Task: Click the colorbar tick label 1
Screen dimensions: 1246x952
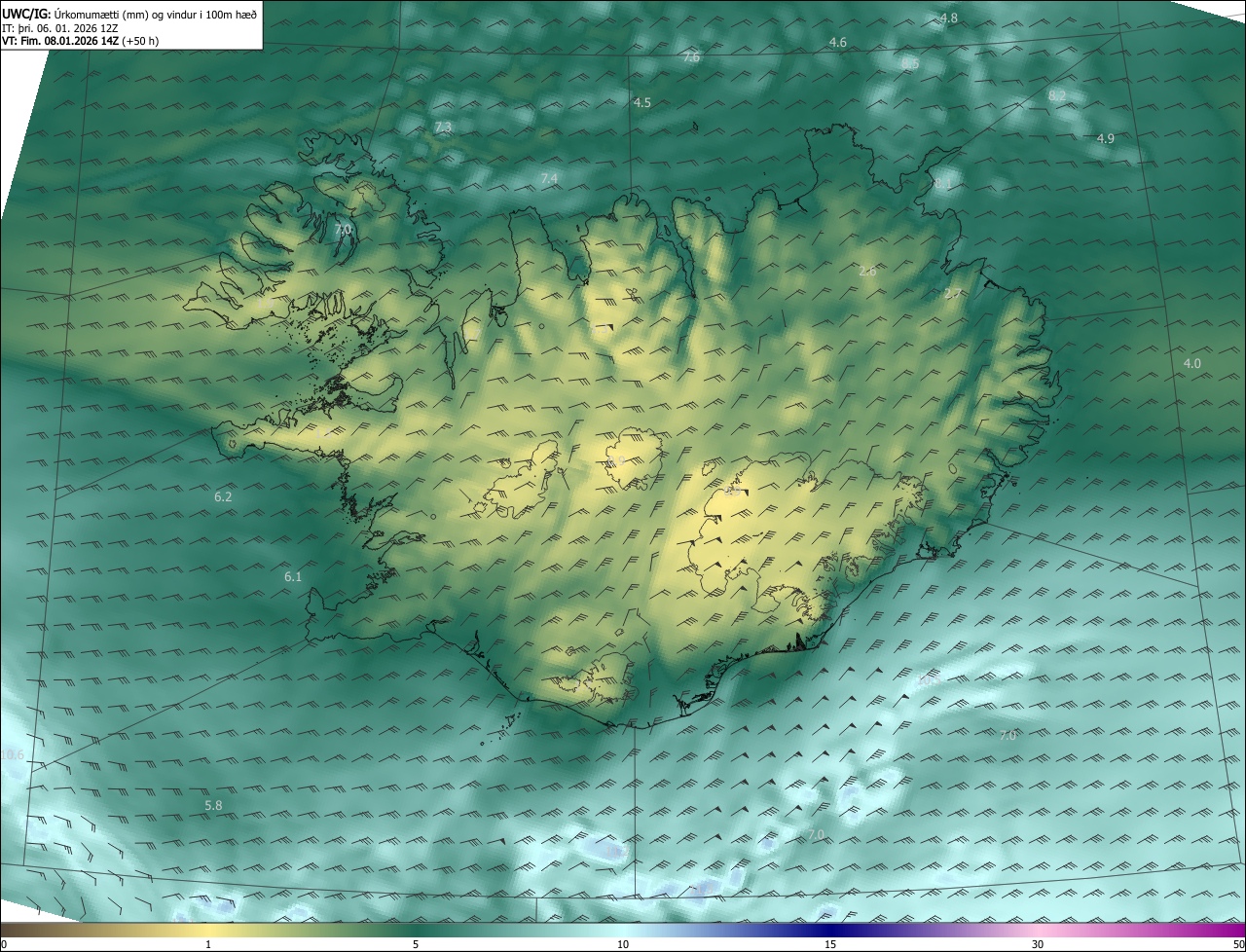Action: 208,944
